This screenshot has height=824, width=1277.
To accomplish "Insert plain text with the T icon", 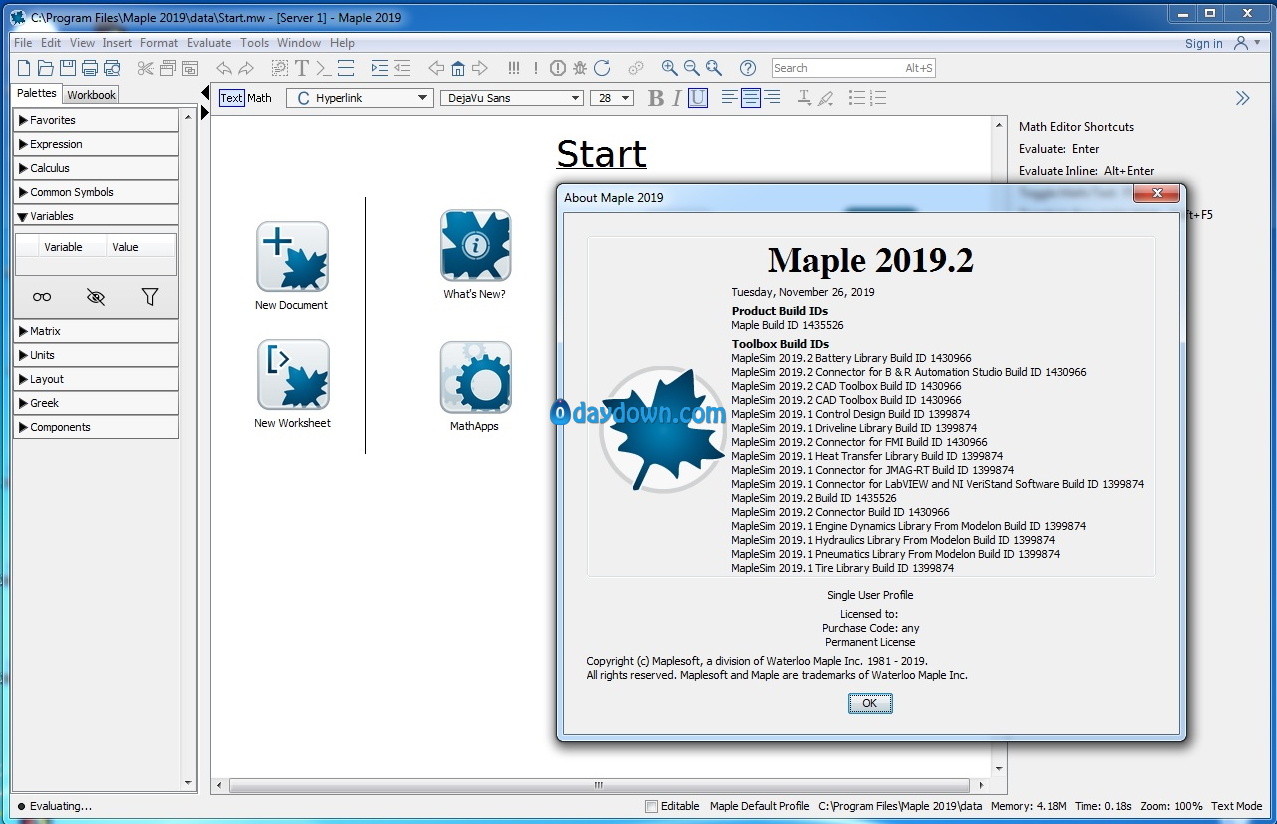I will [302, 68].
